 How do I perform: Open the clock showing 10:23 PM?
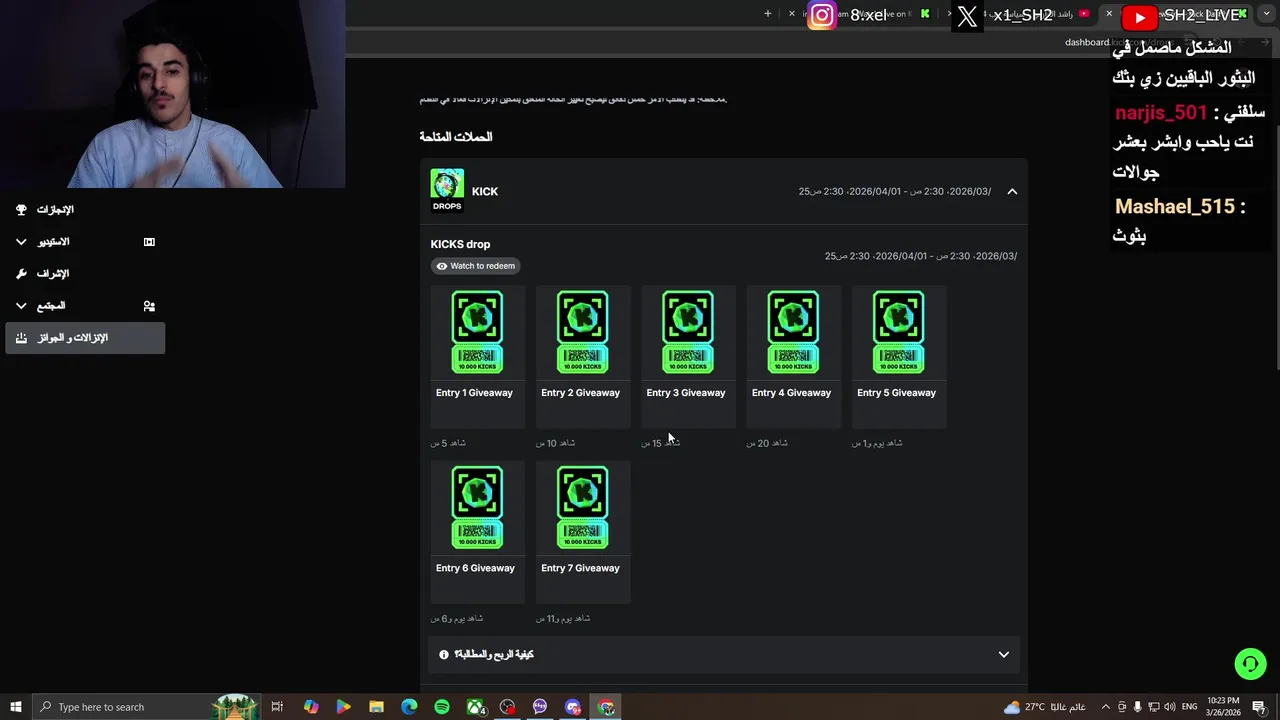(1224, 707)
